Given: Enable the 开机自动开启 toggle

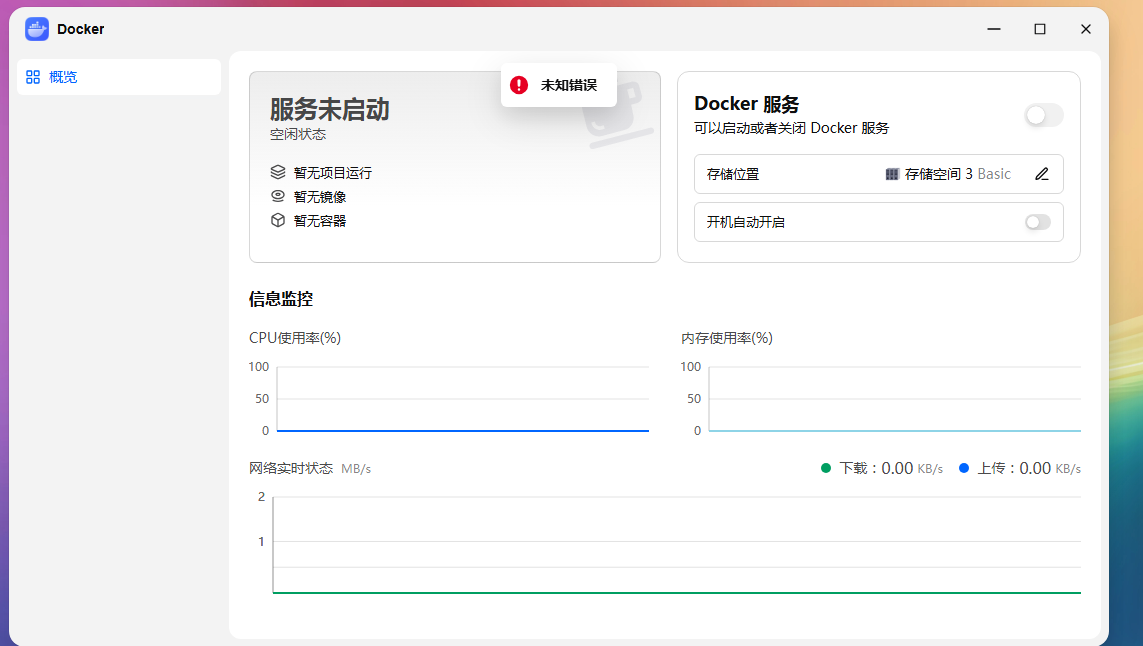Looking at the screenshot, I should point(1037,222).
